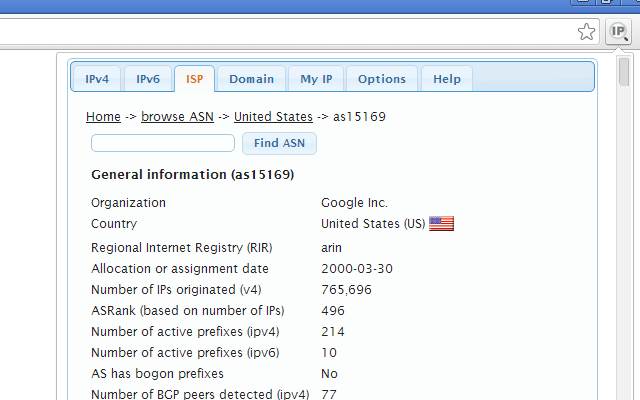
Task: Switch to the IPv4 tab
Action: point(97,79)
